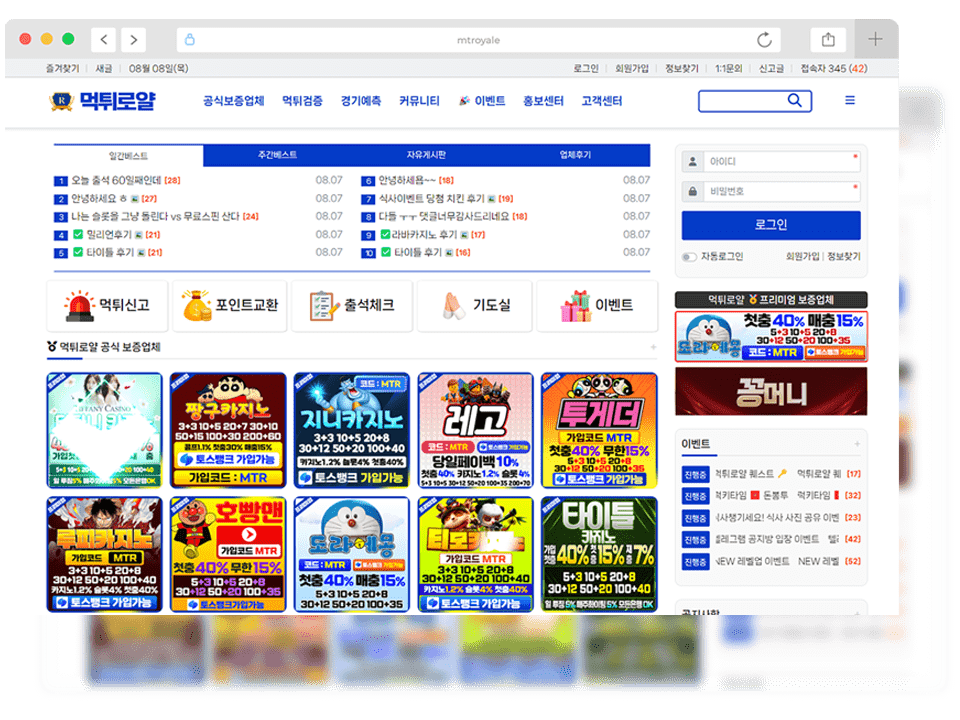The height and width of the screenshot is (720, 960).
Task: Open post '안녕하세용~~' ranked 6
Action: pyautogui.click(x=407, y=181)
